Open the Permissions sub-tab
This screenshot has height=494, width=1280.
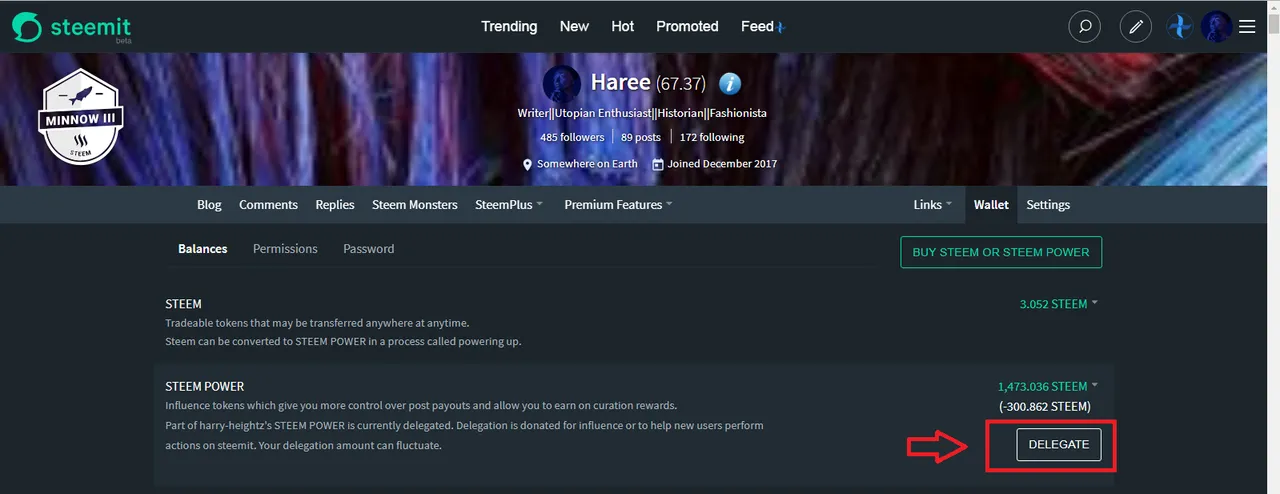[285, 249]
